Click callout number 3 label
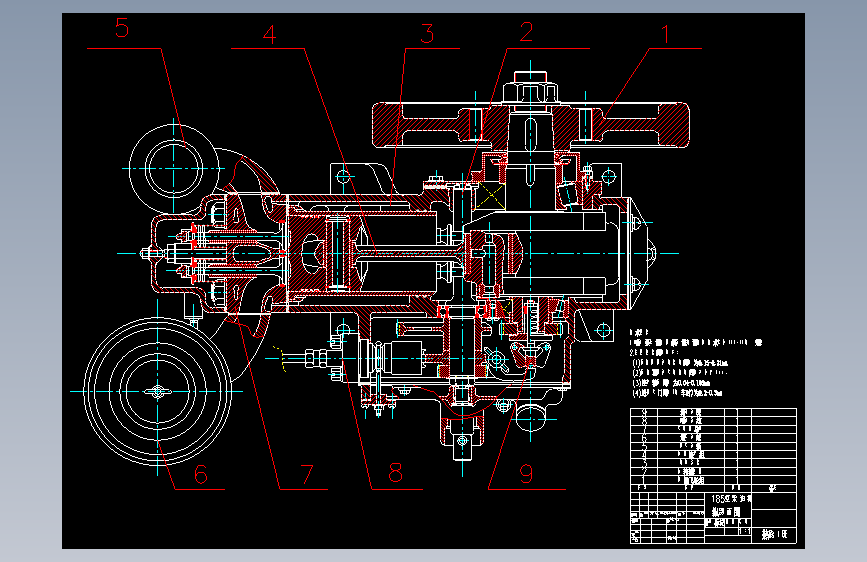The image size is (867, 562). (x=427, y=34)
